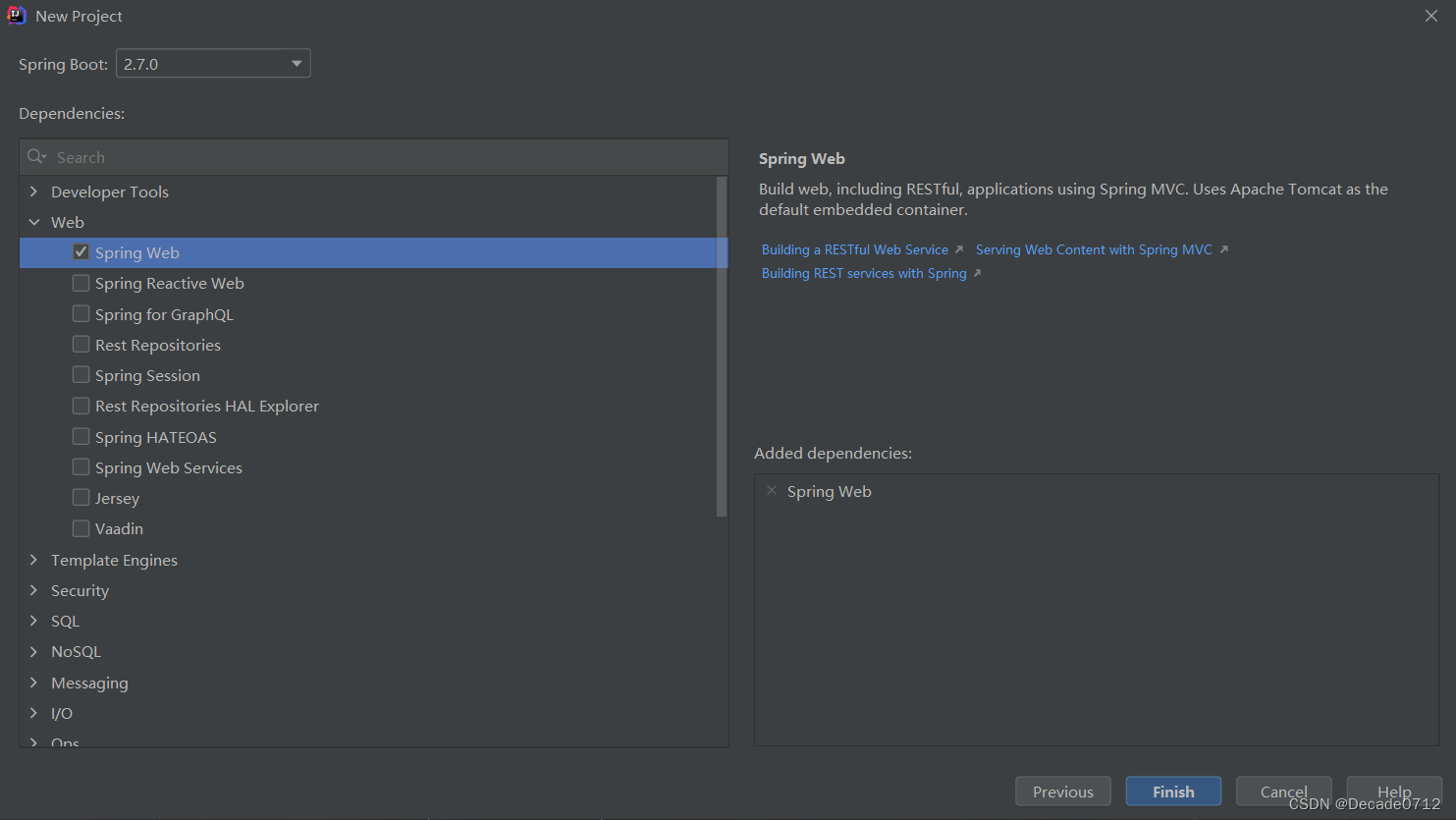Viewport: 1456px width, 820px height.
Task: Select the Template Engines category label
Action: click(x=114, y=560)
